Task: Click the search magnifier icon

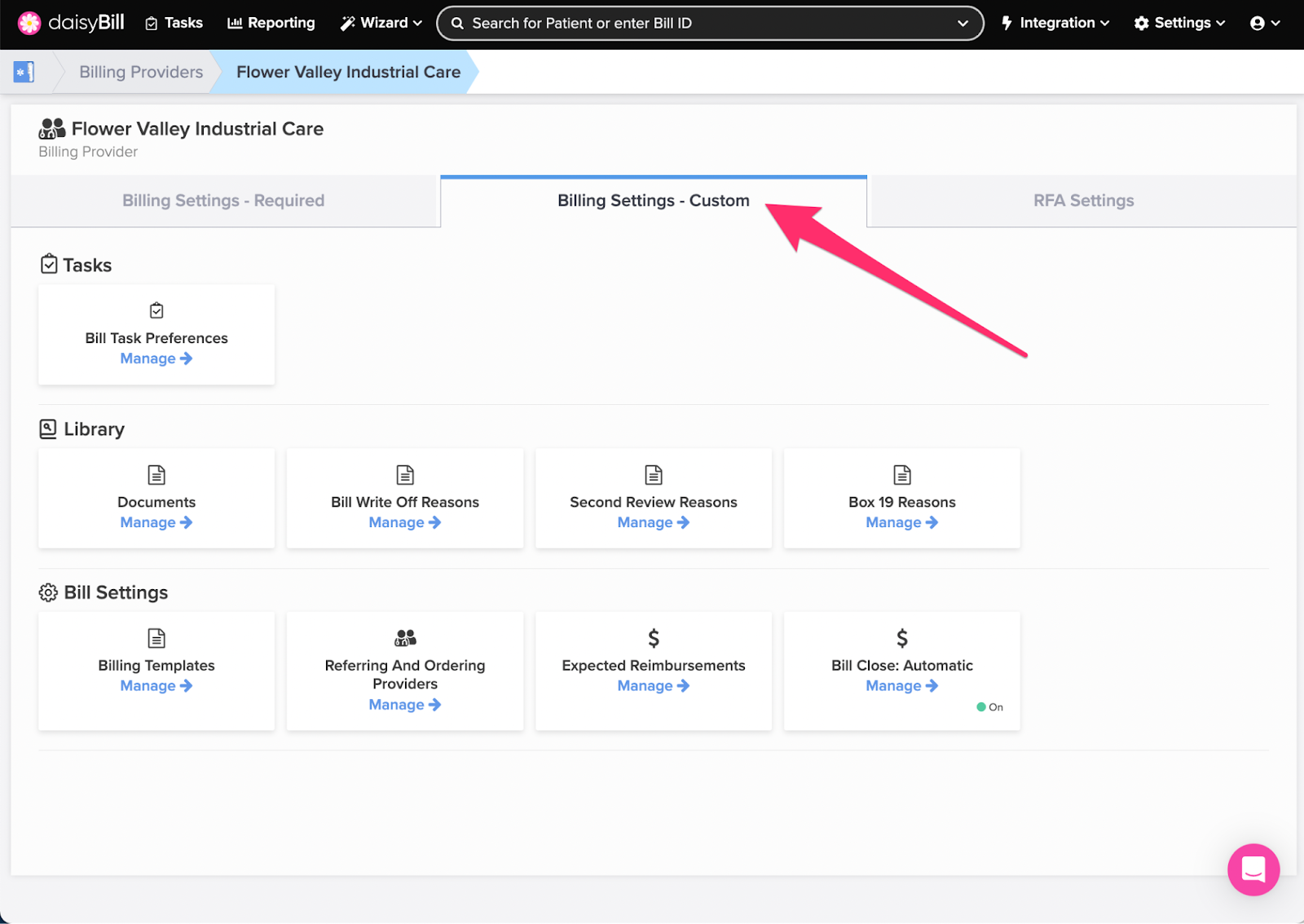Action: (x=457, y=24)
